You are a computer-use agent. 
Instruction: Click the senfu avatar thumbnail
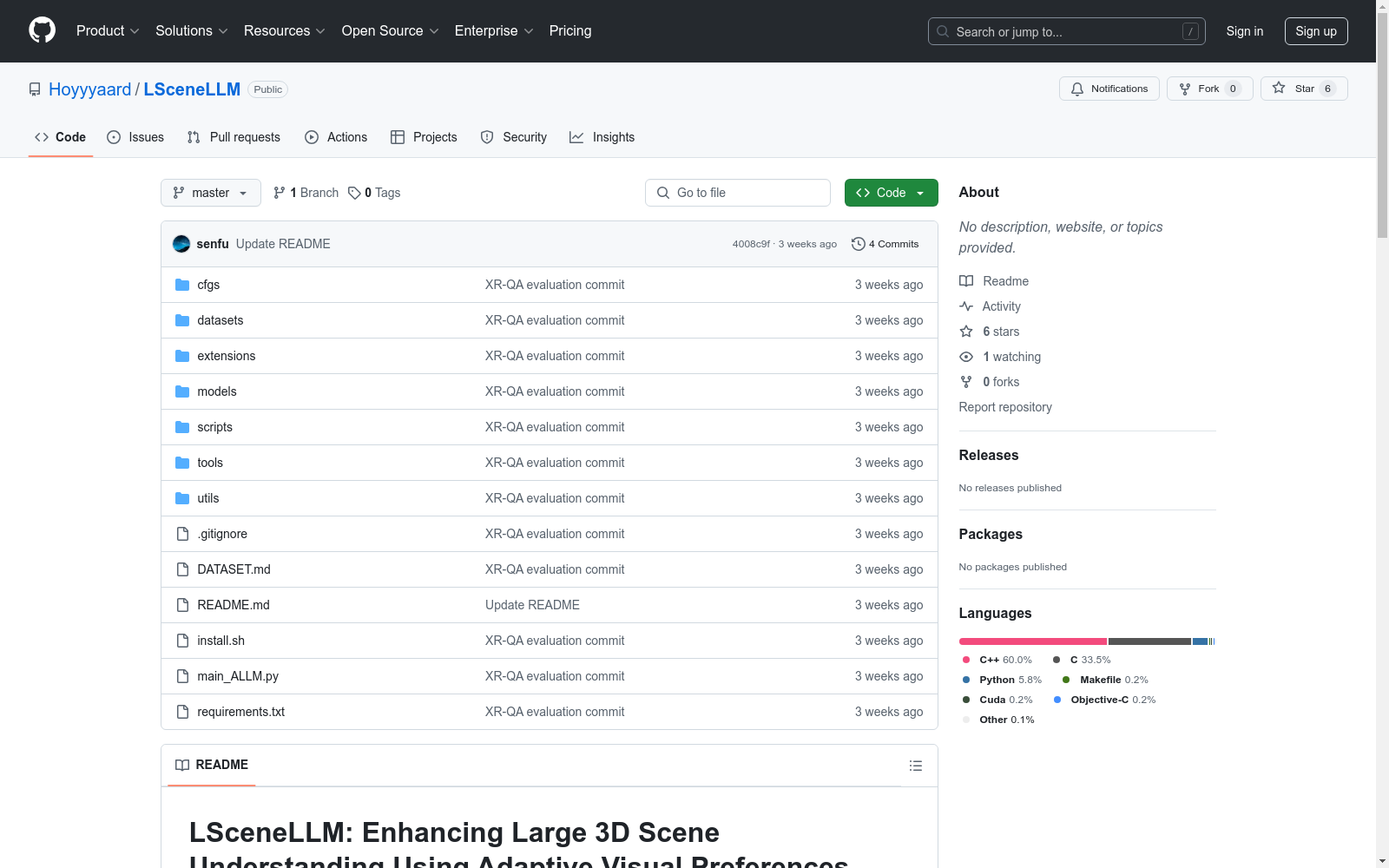pyautogui.click(x=181, y=244)
